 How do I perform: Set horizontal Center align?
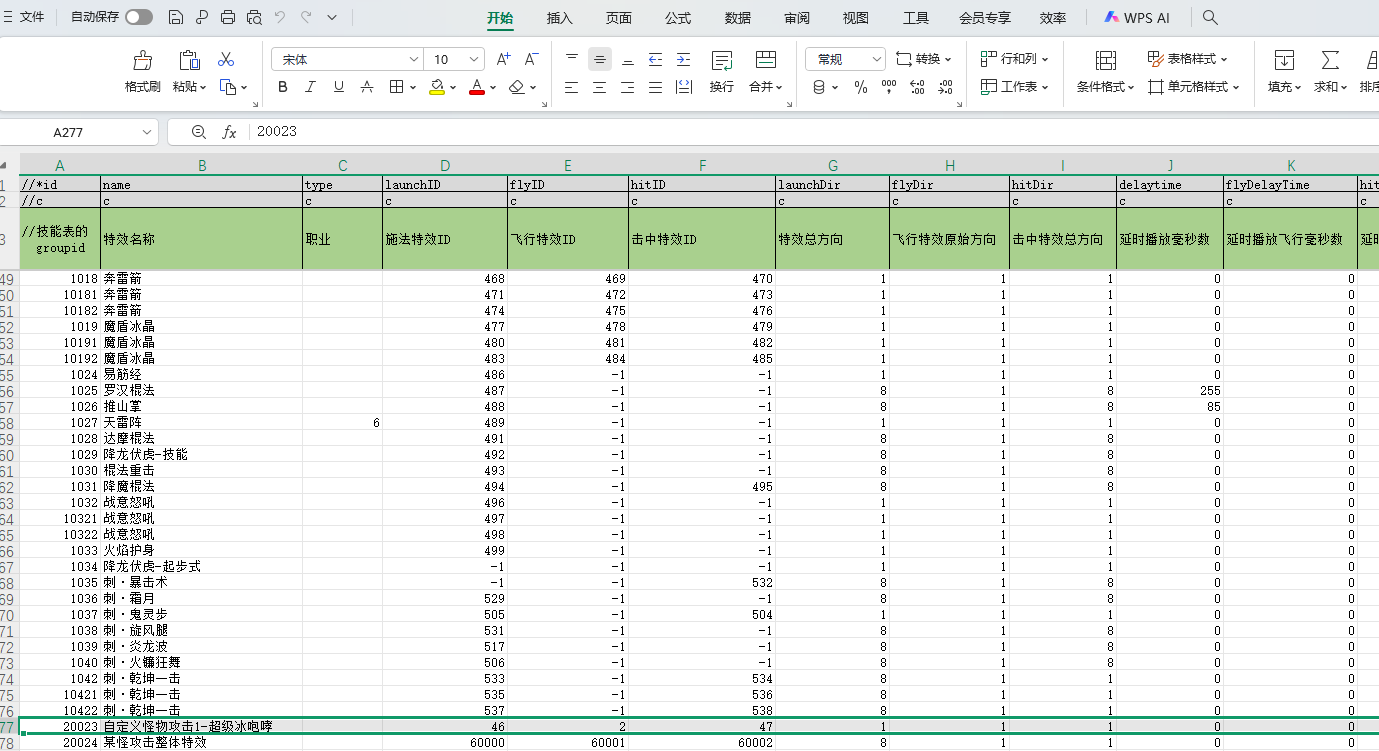600,87
